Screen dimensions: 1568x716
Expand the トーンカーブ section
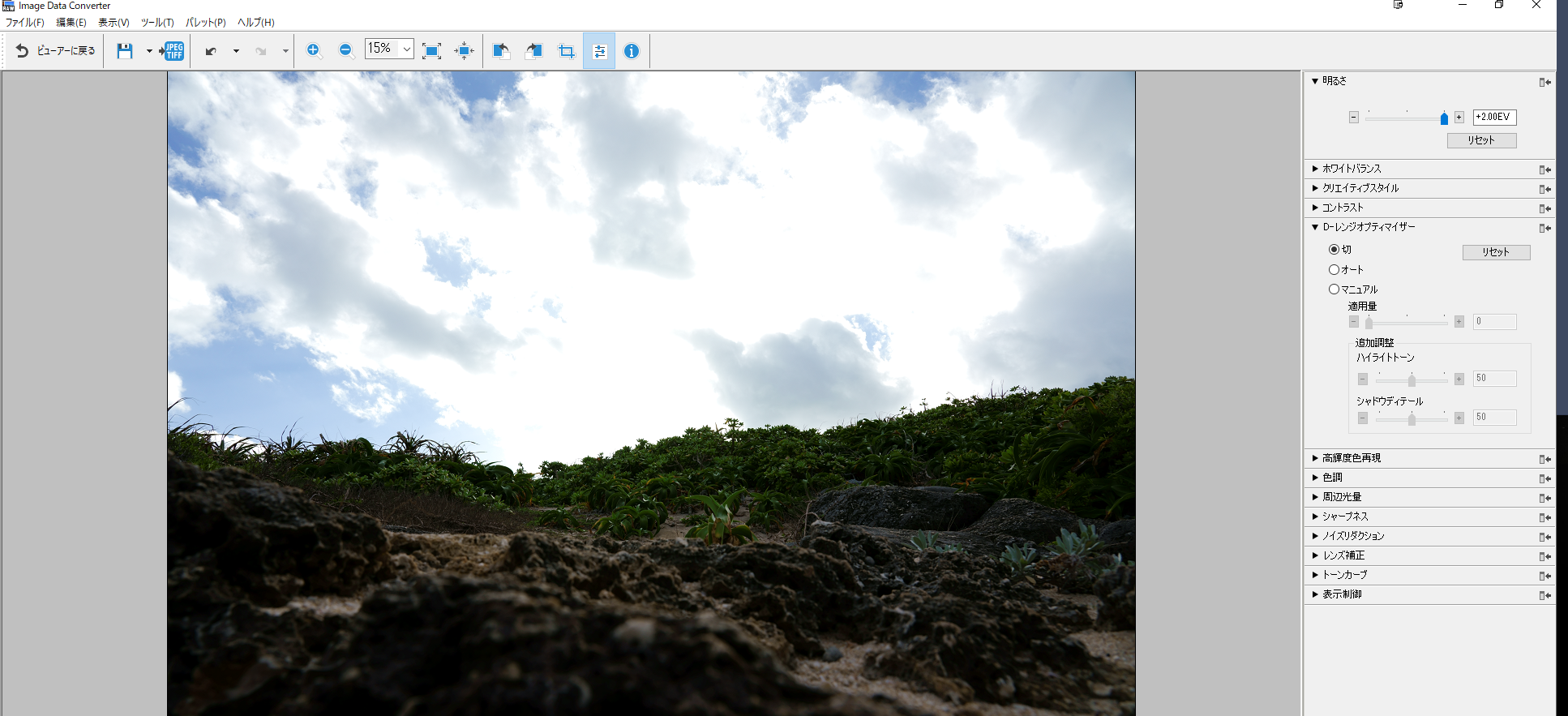pyautogui.click(x=1344, y=575)
